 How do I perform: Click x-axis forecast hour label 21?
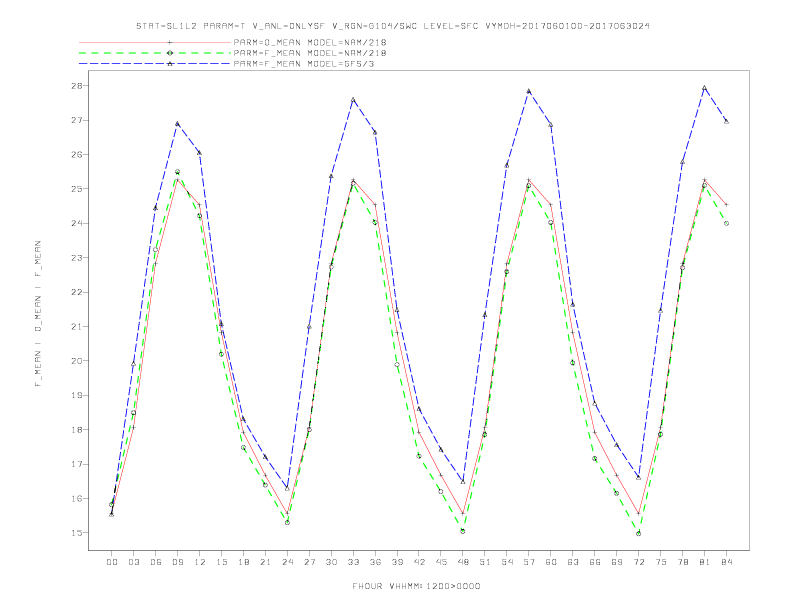pos(265,562)
